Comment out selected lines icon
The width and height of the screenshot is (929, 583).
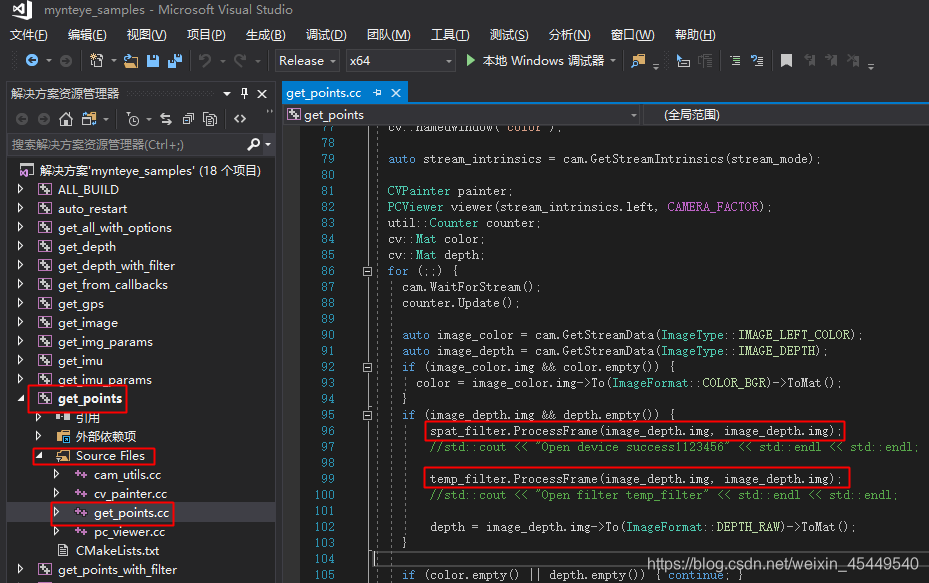(735, 60)
